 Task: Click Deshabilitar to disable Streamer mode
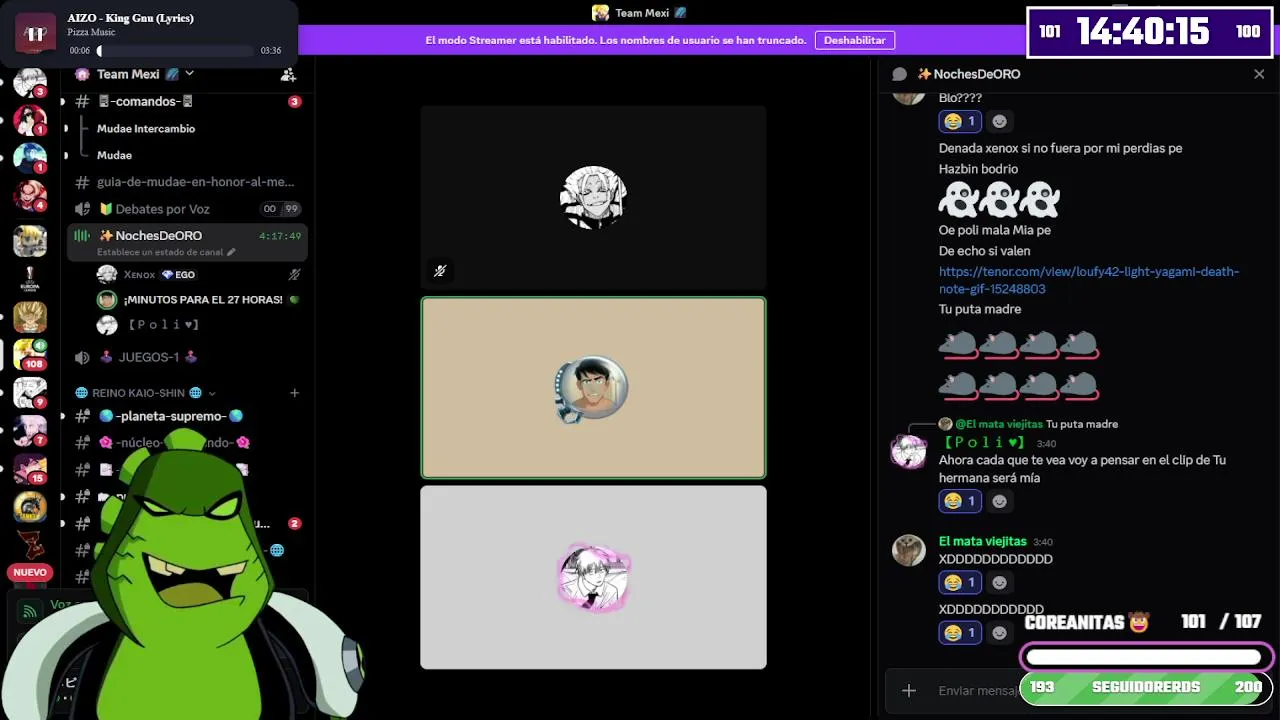(x=855, y=40)
